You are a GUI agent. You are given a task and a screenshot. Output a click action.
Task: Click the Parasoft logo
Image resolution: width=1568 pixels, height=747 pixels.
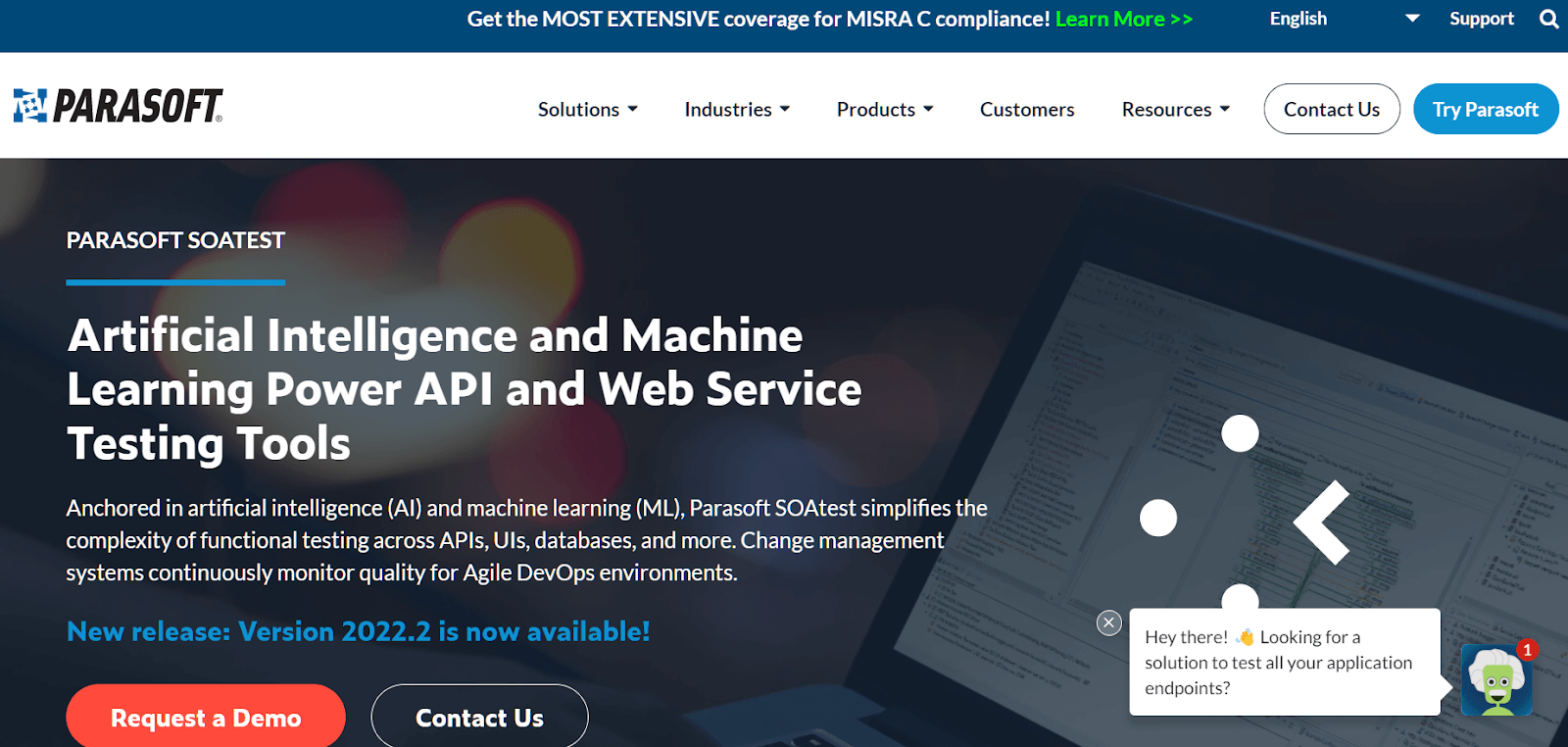(118, 106)
